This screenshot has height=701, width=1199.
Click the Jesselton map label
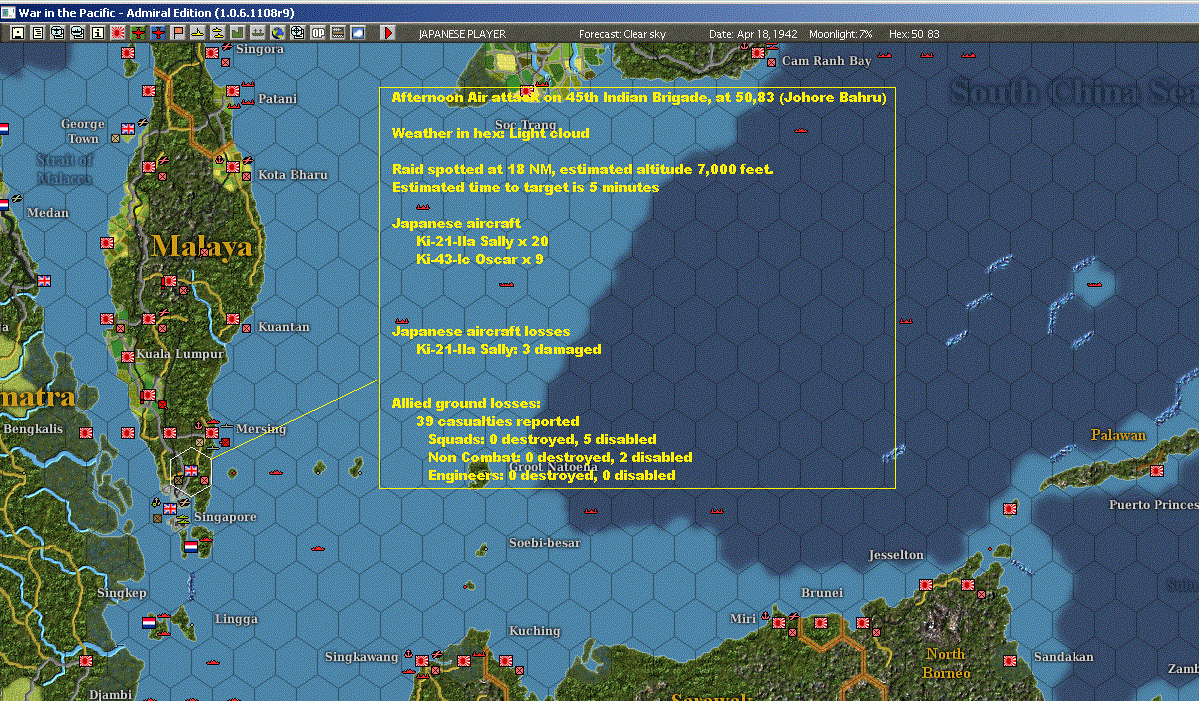pos(895,555)
